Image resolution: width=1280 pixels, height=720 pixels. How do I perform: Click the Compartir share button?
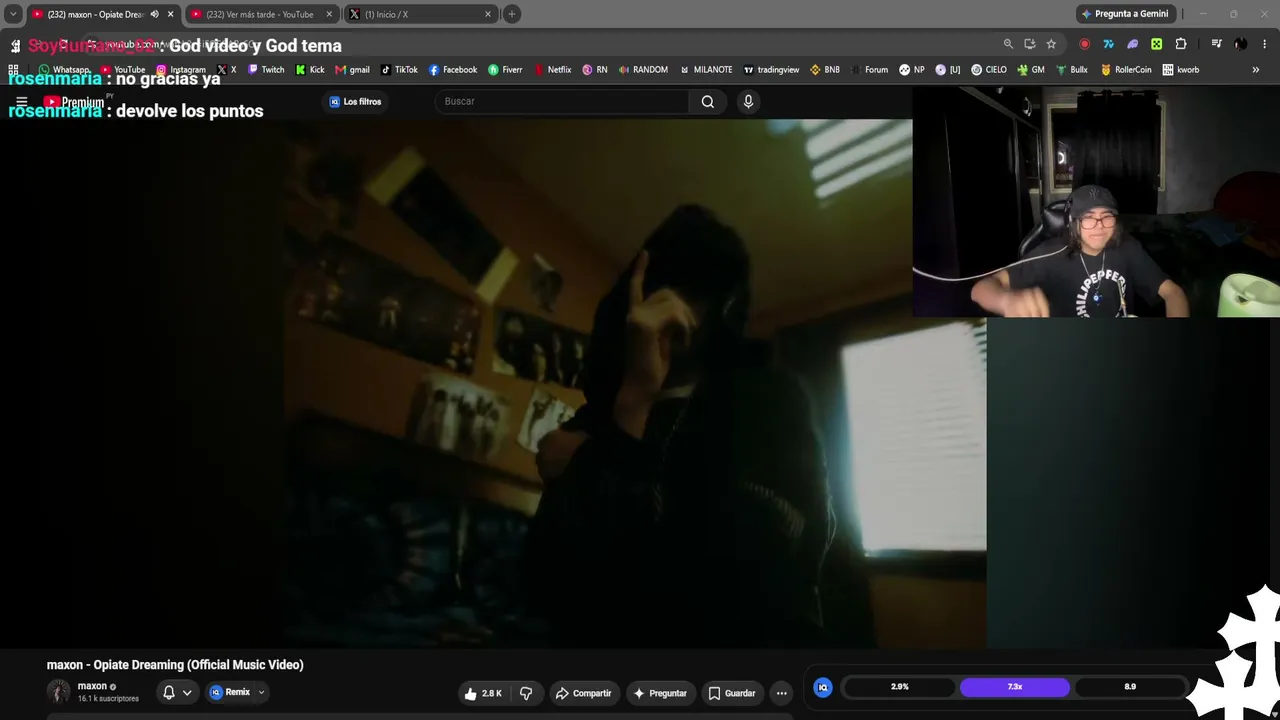(583, 693)
